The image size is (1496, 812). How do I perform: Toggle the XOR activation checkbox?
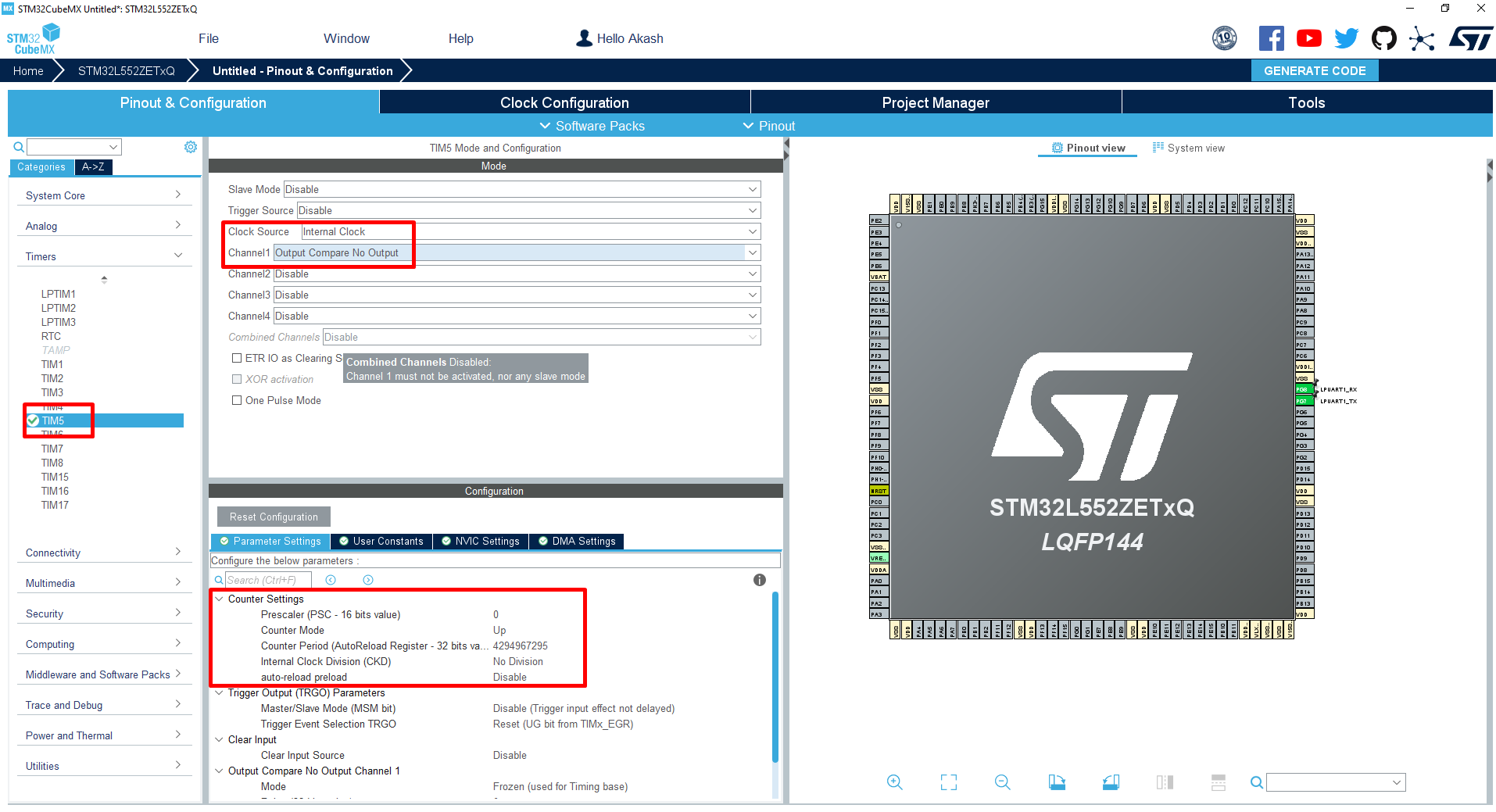[237, 379]
